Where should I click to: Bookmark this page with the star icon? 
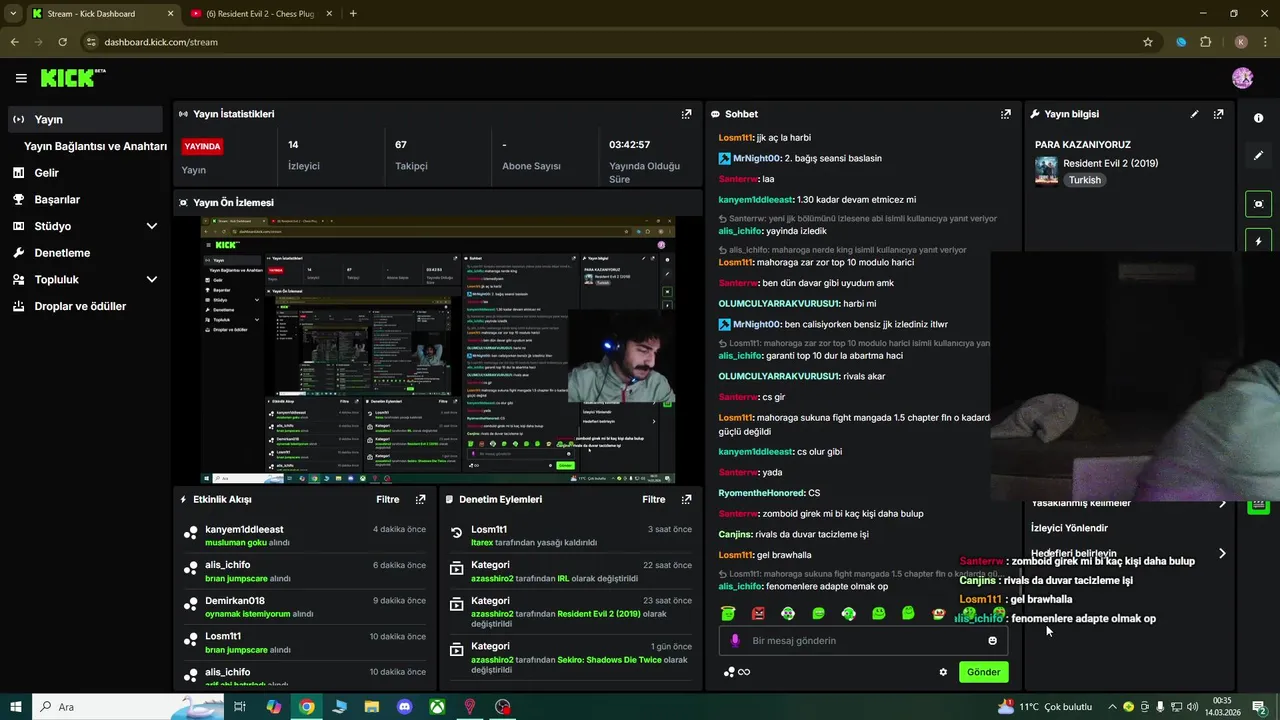(x=1148, y=42)
